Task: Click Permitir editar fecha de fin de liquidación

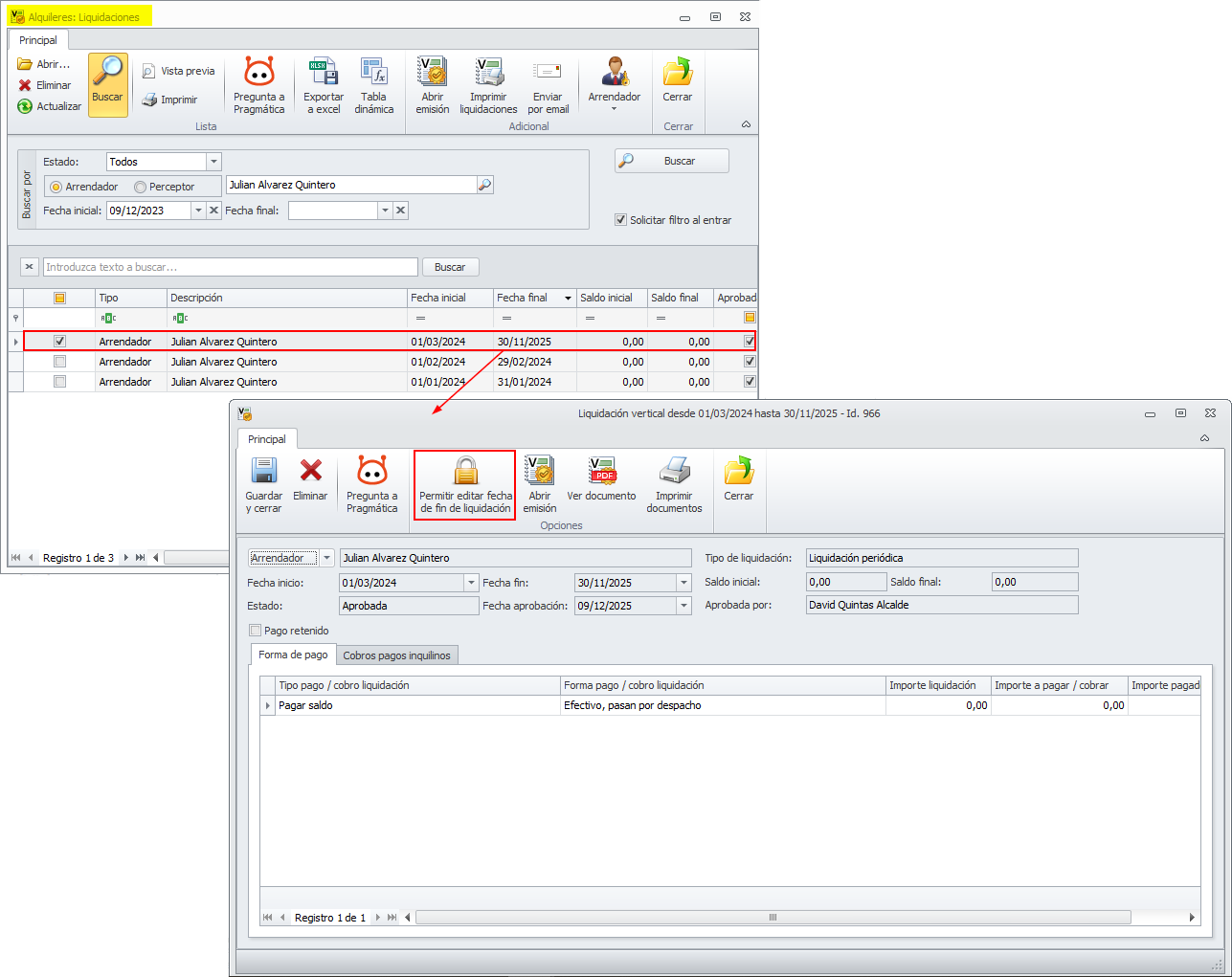Action: point(465,484)
